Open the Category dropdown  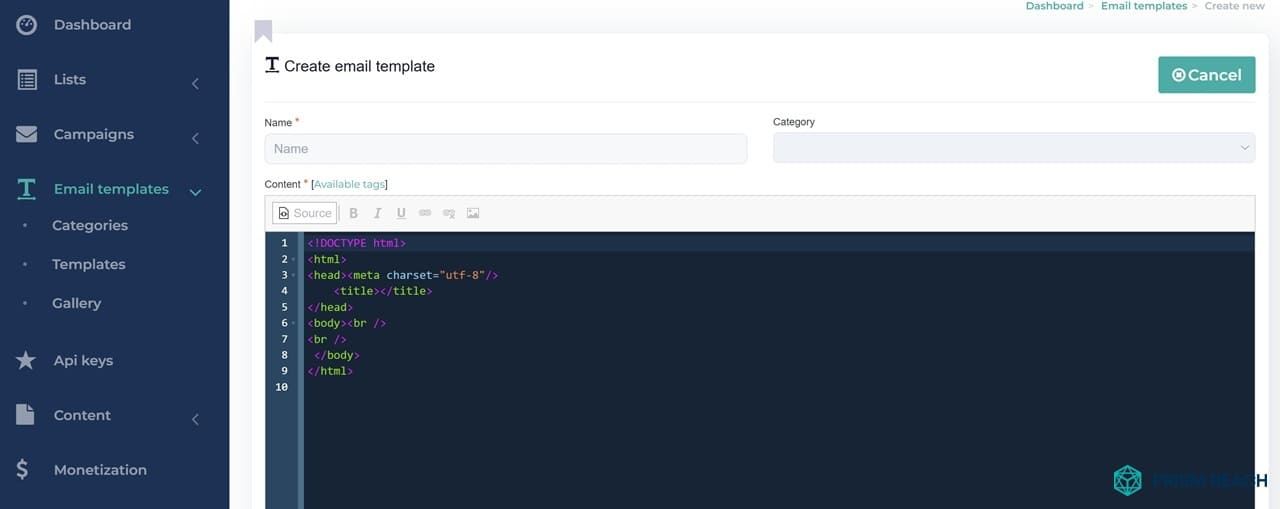click(1013, 148)
